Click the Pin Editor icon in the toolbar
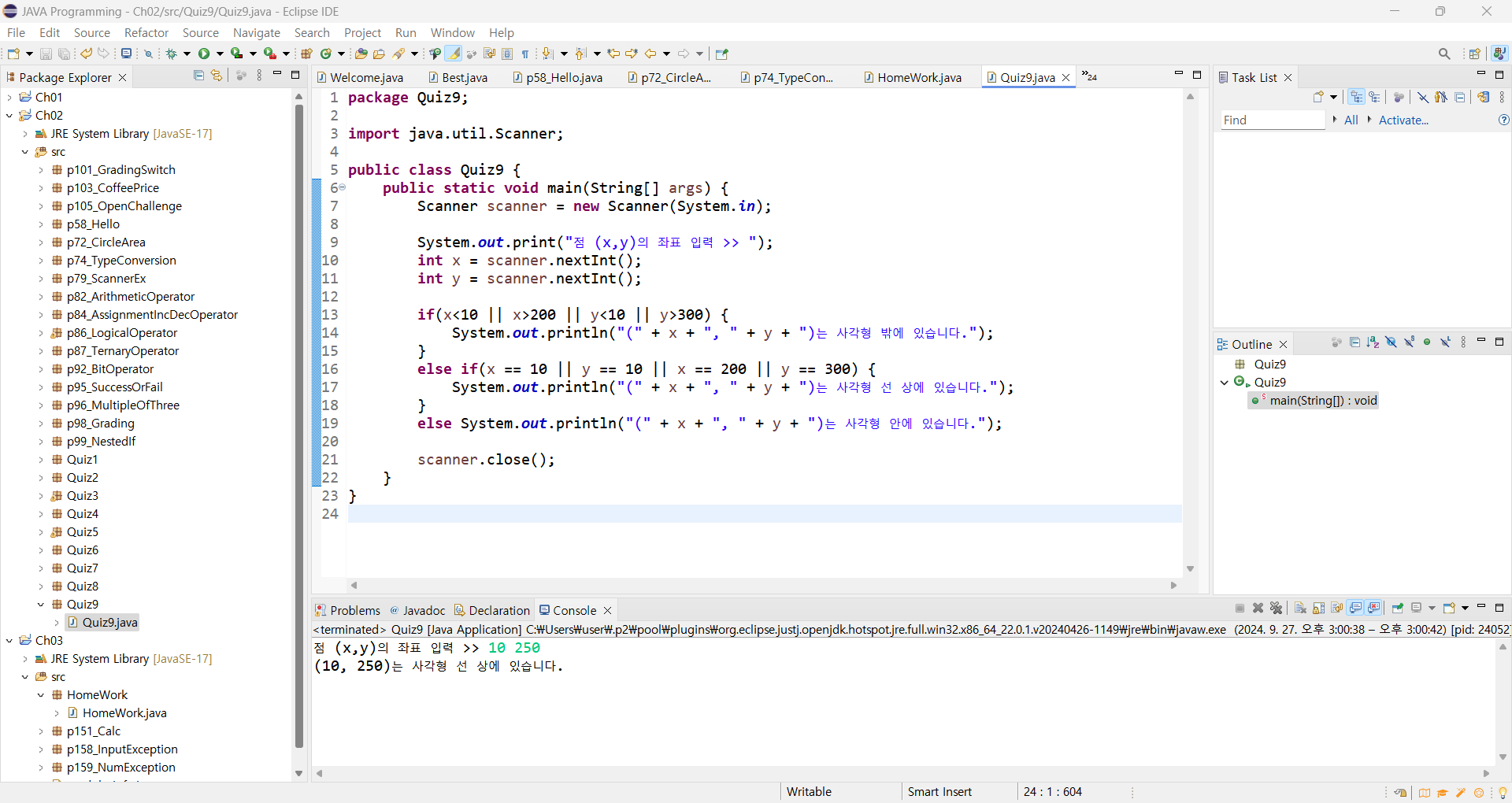 click(x=722, y=54)
